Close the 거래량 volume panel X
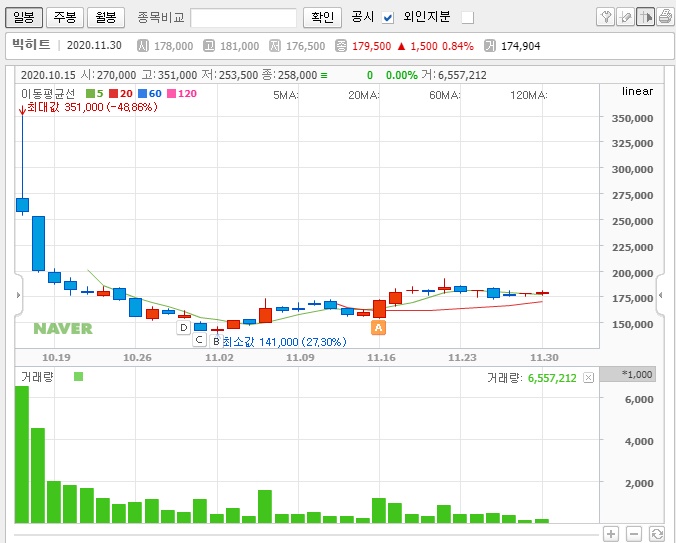Viewport: 676px width, 543px height. pyautogui.click(x=588, y=378)
